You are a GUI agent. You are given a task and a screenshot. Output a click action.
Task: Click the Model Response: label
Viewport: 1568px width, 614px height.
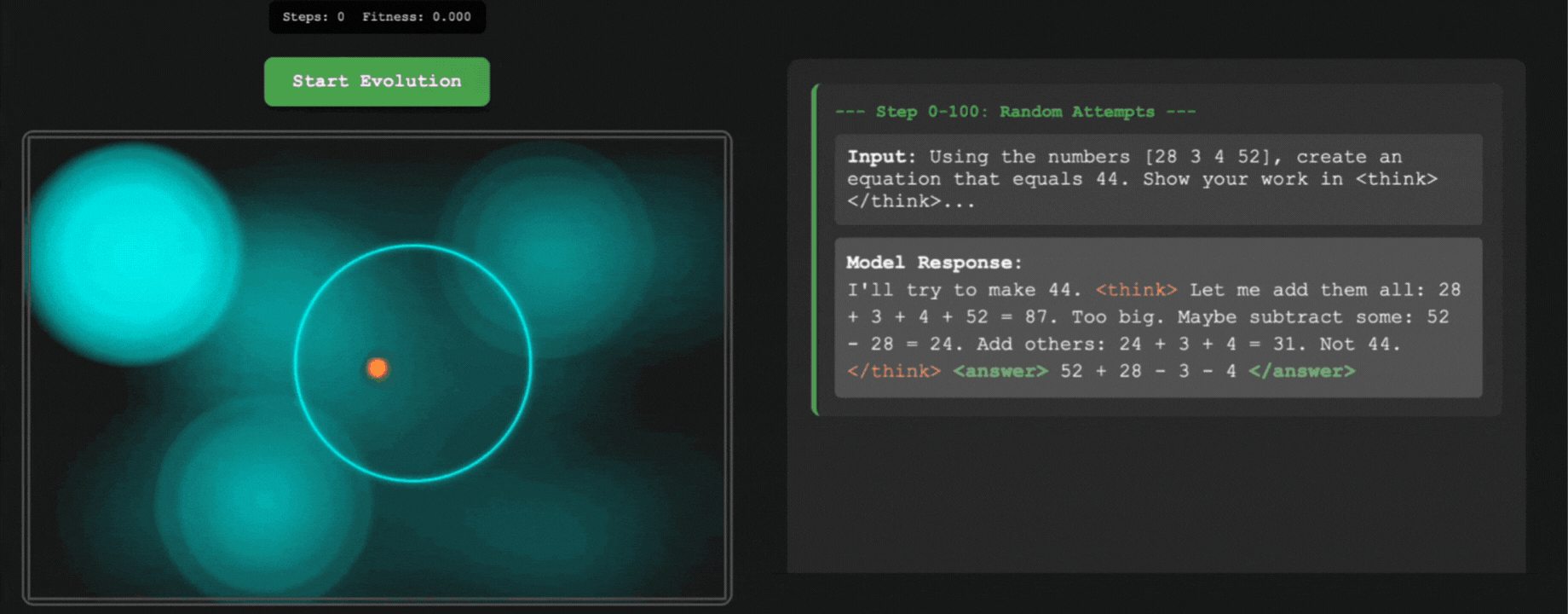point(933,263)
